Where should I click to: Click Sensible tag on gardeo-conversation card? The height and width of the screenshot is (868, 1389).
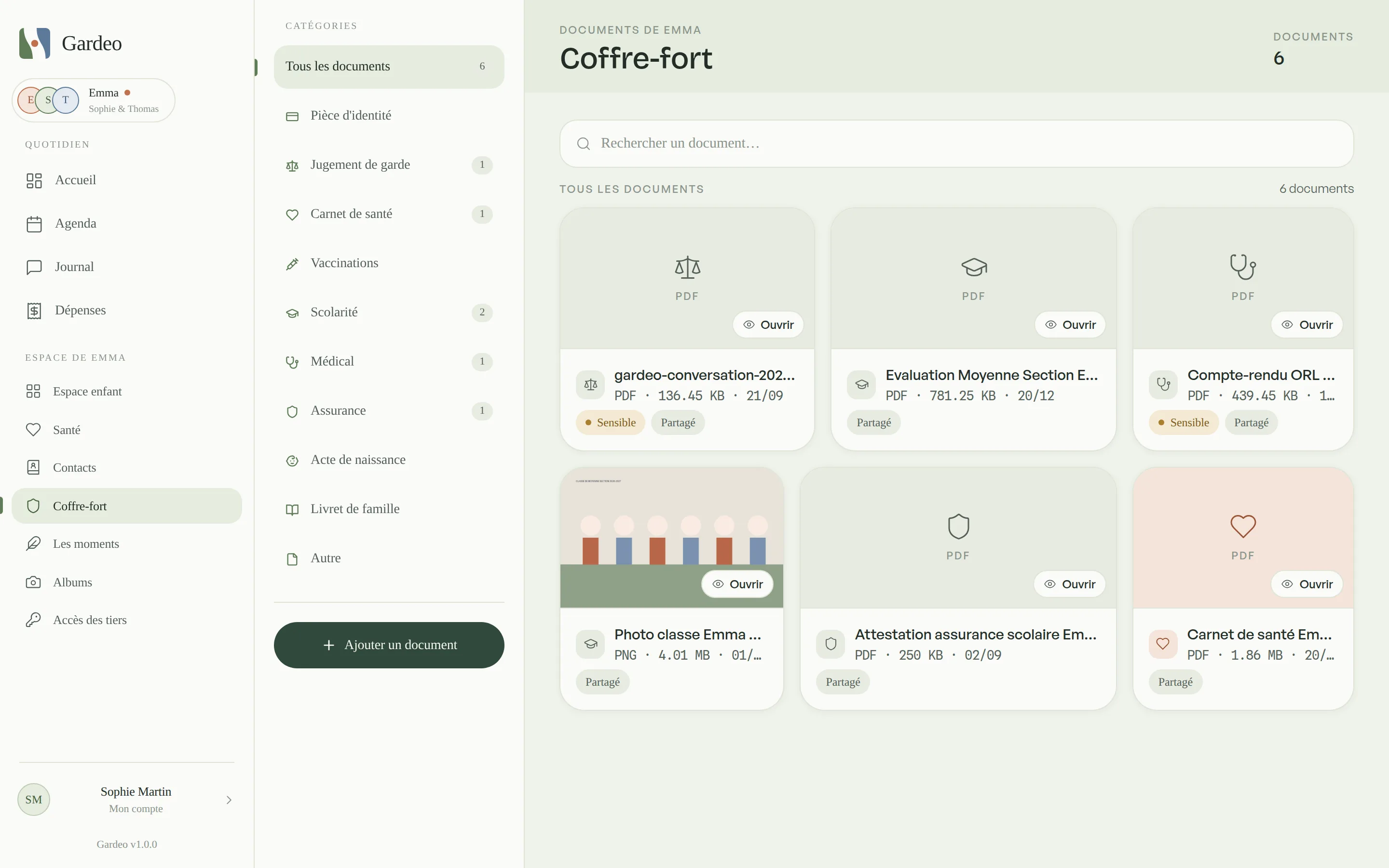(x=610, y=422)
